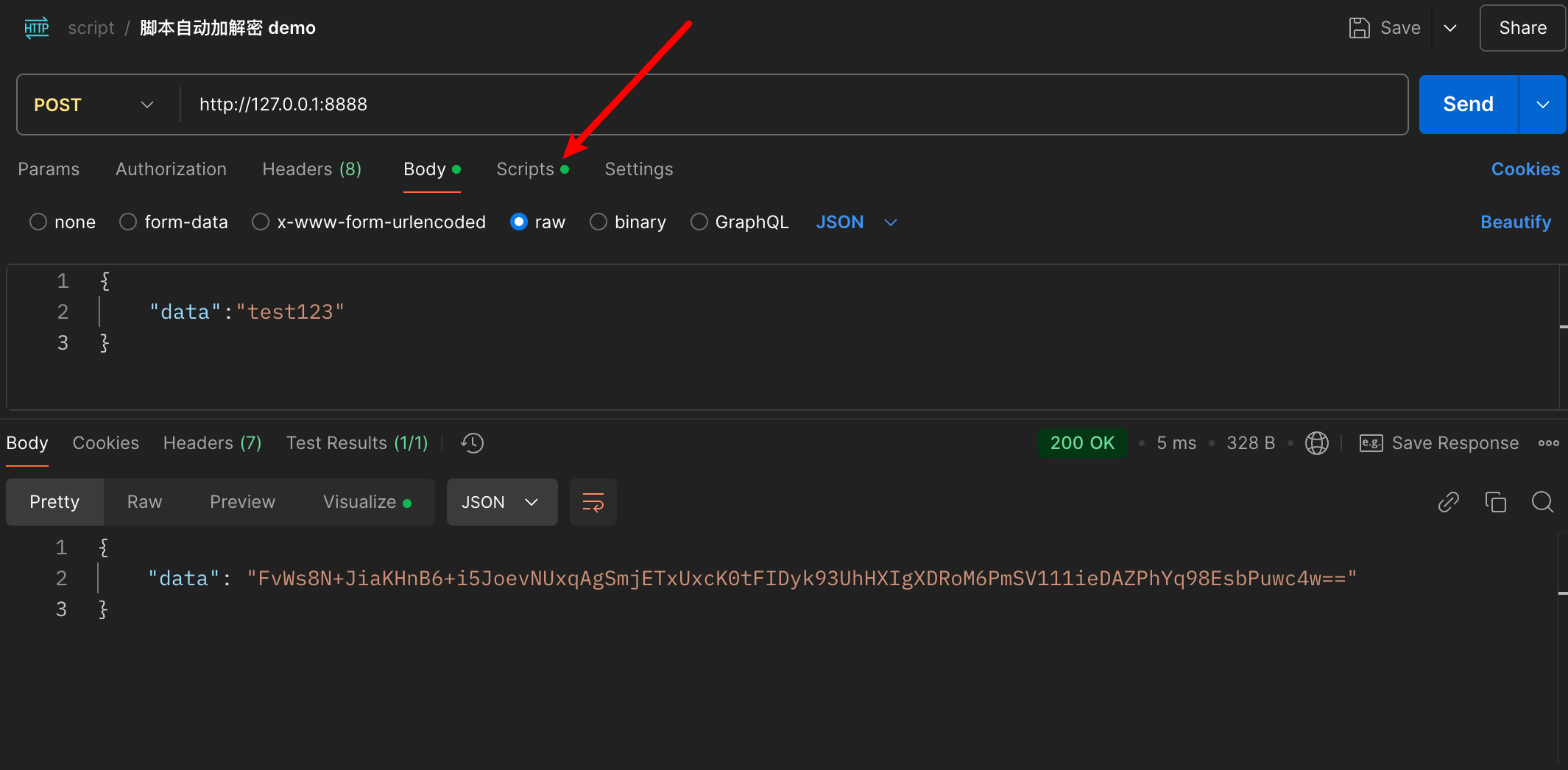1568x770 pixels.
Task: Copy response link using the chain icon
Action: [1448, 502]
